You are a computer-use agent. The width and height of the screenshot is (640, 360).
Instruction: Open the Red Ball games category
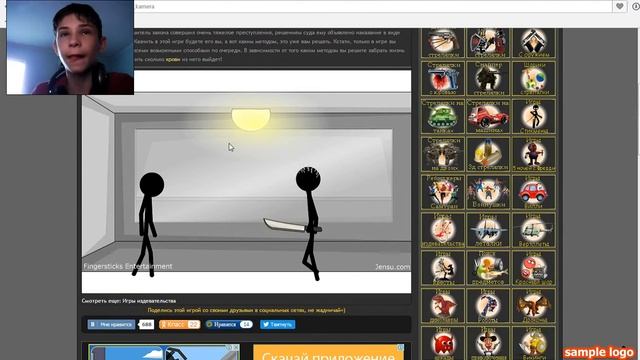pyautogui.click(x=534, y=268)
